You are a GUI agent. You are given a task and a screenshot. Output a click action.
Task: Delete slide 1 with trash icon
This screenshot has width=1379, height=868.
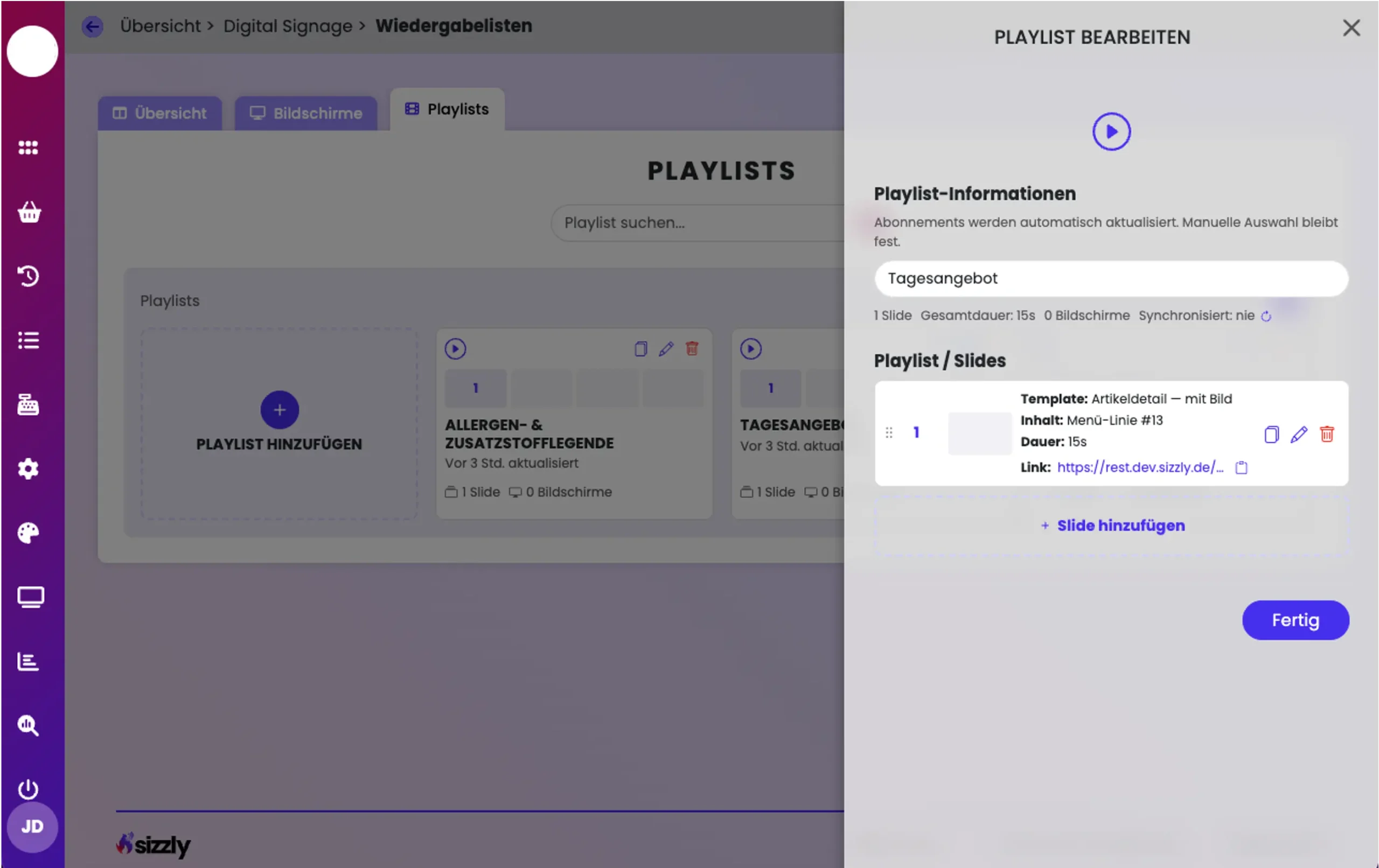(x=1327, y=434)
